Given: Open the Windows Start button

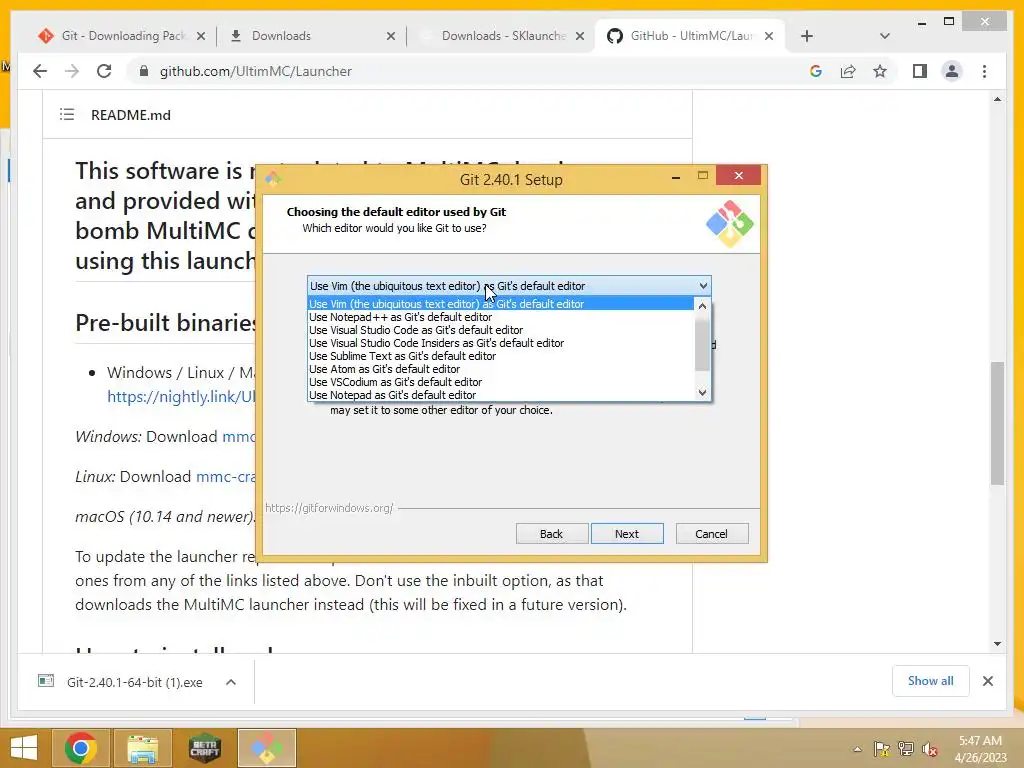Looking at the screenshot, I should (24, 748).
